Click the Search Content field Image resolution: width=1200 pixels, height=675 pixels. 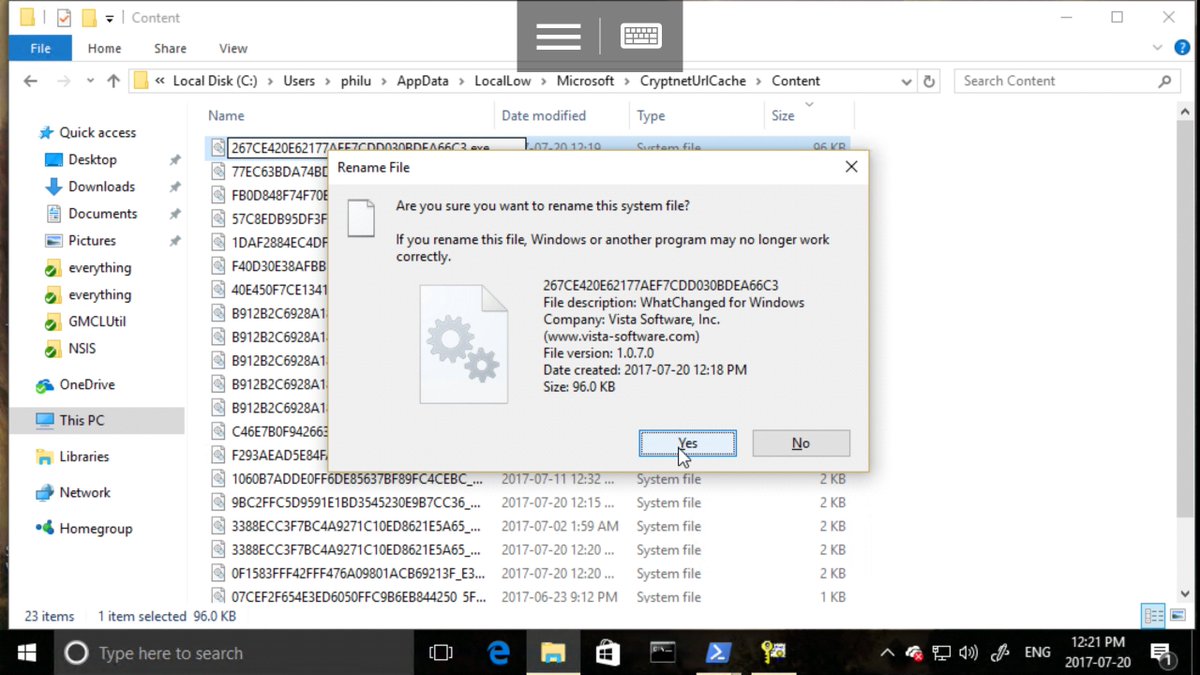click(1065, 81)
